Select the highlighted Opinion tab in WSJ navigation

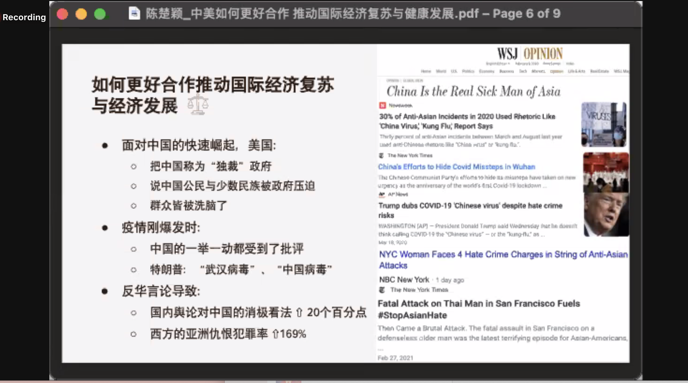pos(556,71)
